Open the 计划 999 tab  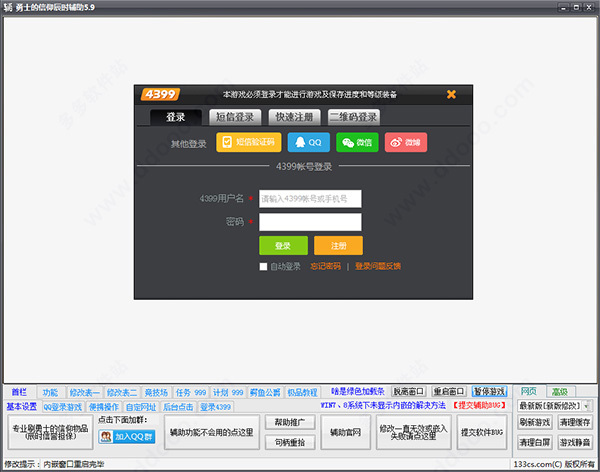click(x=228, y=393)
